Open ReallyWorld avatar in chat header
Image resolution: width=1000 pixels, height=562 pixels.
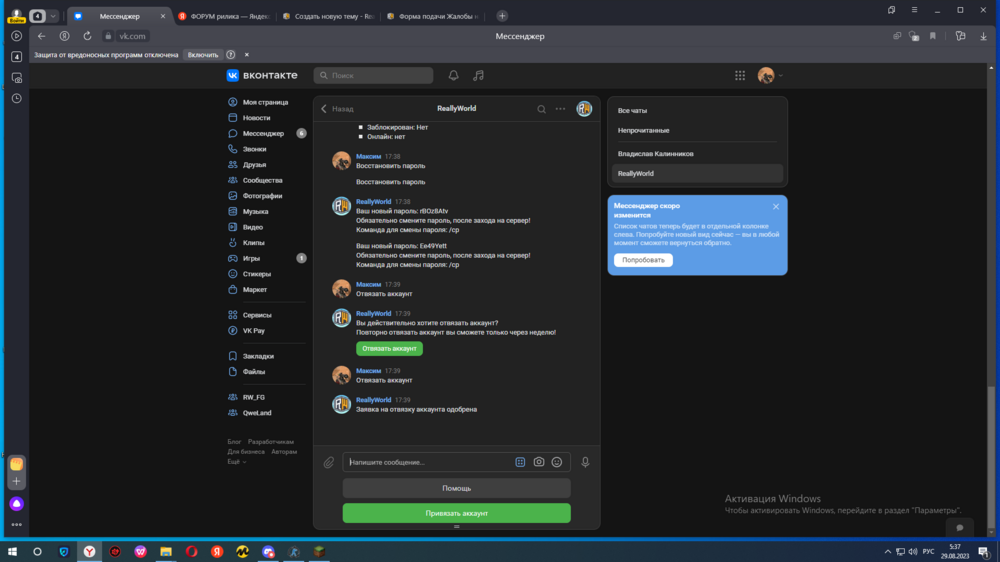point(584,108)
